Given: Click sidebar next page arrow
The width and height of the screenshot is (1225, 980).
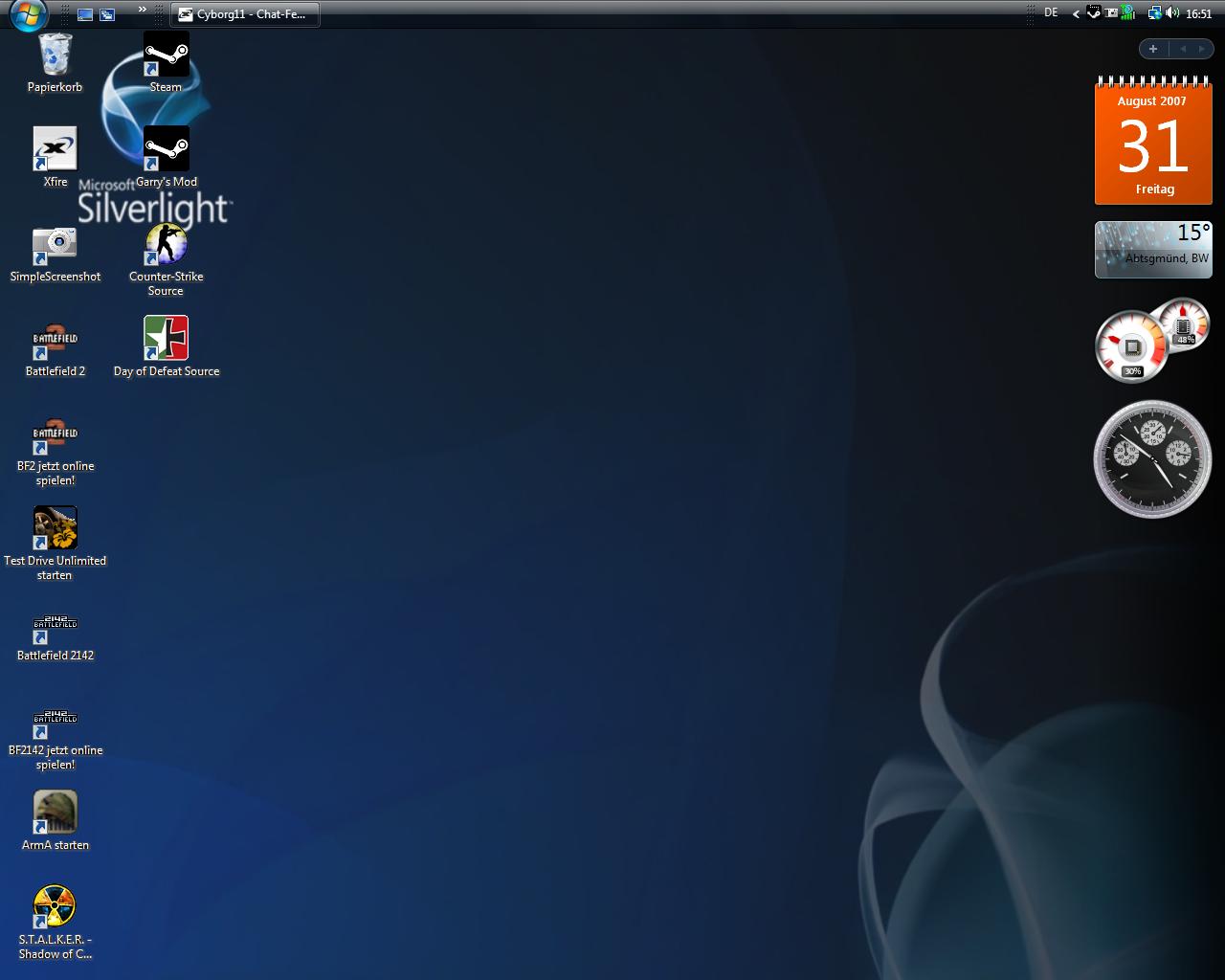Looking at the screenshot, I should point(1202,49).
